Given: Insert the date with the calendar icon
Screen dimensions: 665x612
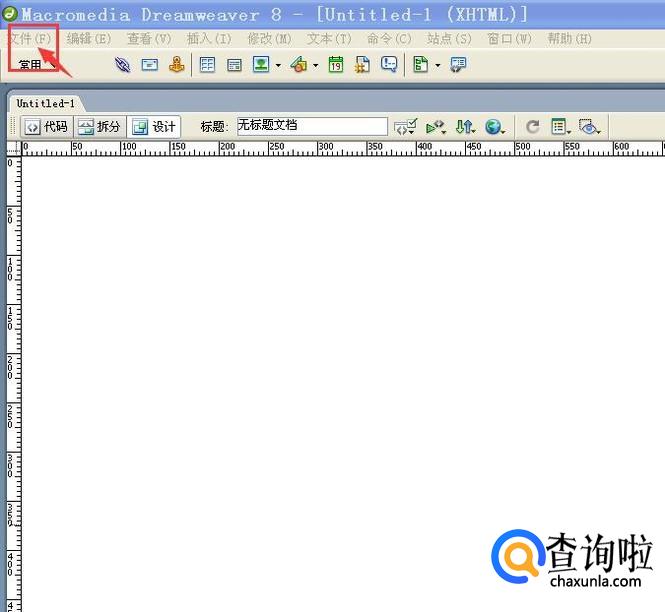Looking at the screenshot, I should click(336, 64).
